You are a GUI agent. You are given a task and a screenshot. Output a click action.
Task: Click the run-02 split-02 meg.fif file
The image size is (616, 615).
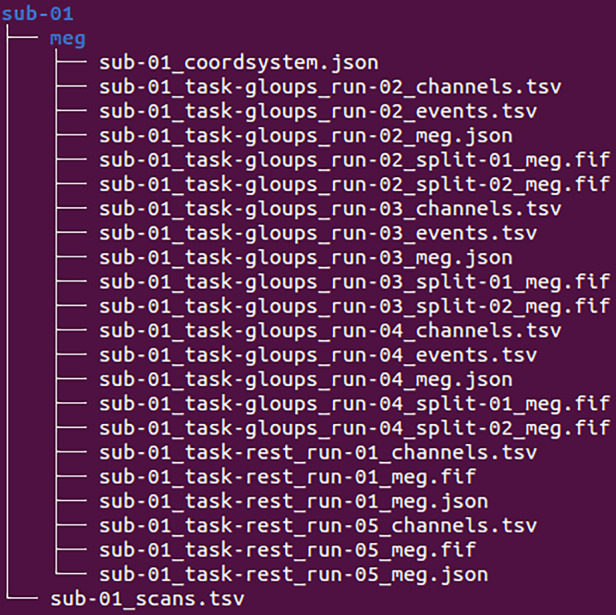click(x=354, y=185)
